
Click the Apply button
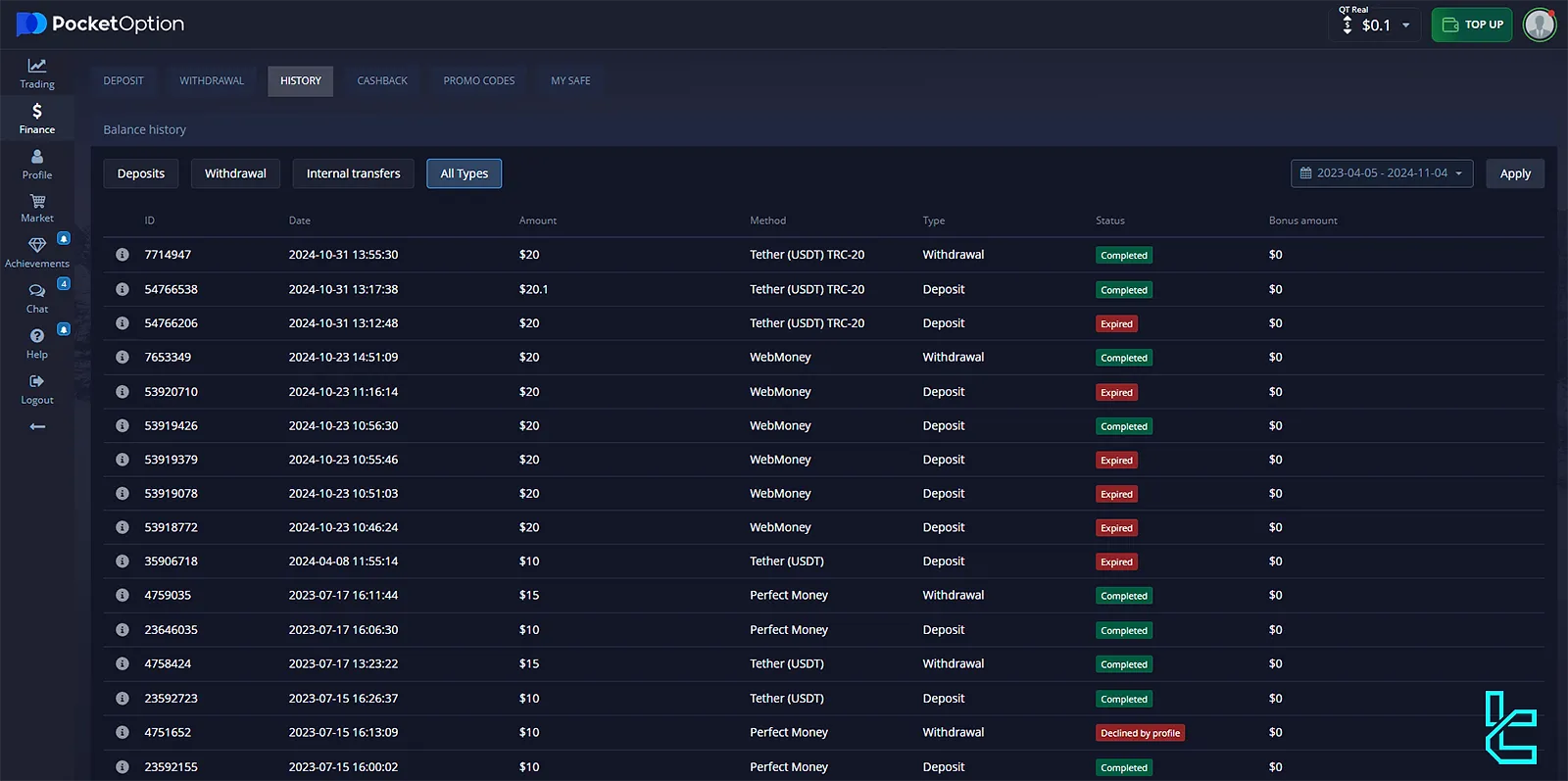click(x=1515, y=173)
